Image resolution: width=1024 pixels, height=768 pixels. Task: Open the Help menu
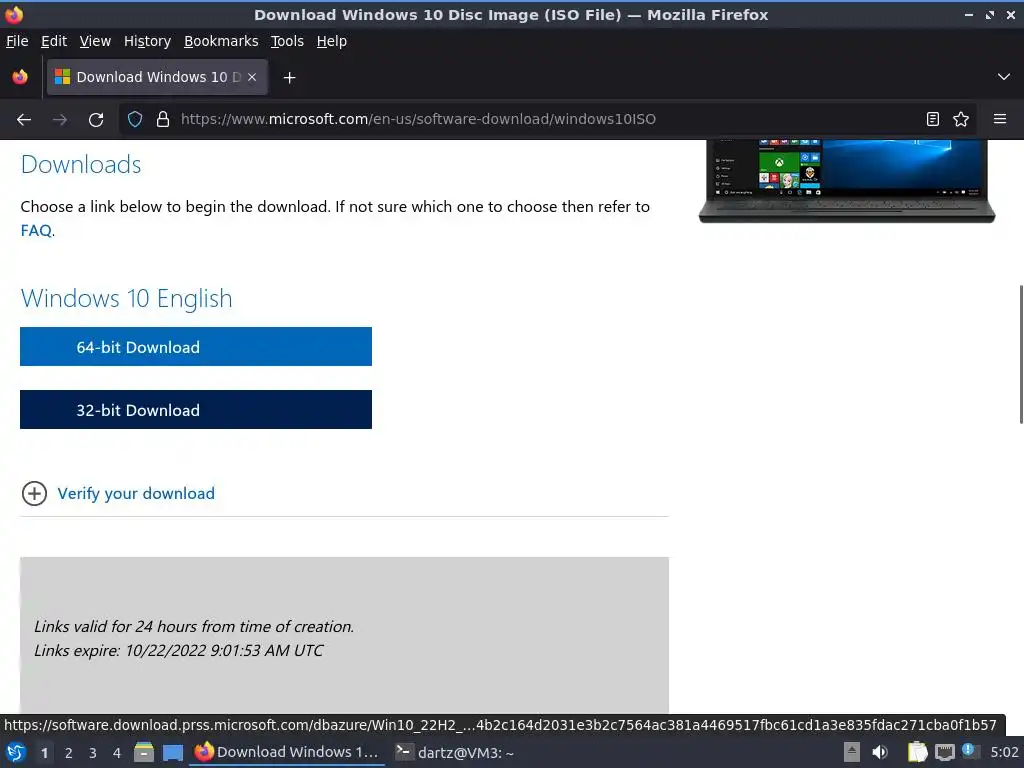click(332, 41)
